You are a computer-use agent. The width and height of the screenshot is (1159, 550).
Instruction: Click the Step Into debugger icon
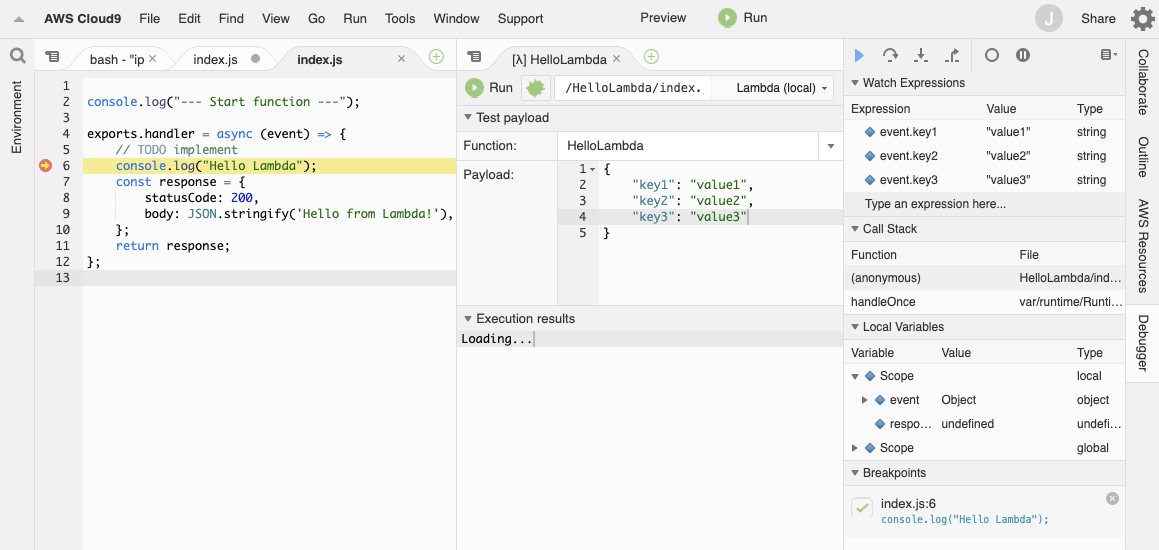[921, 55]
